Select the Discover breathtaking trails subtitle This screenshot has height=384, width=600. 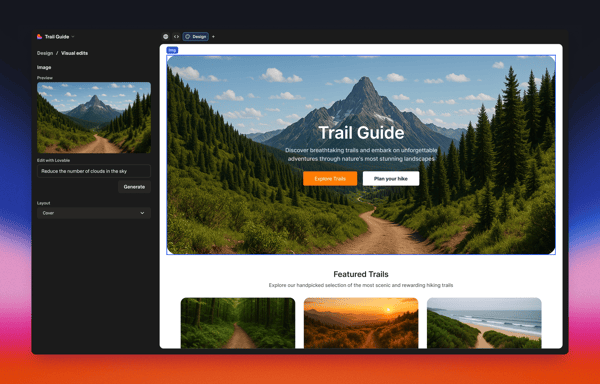tap(361, 155)
